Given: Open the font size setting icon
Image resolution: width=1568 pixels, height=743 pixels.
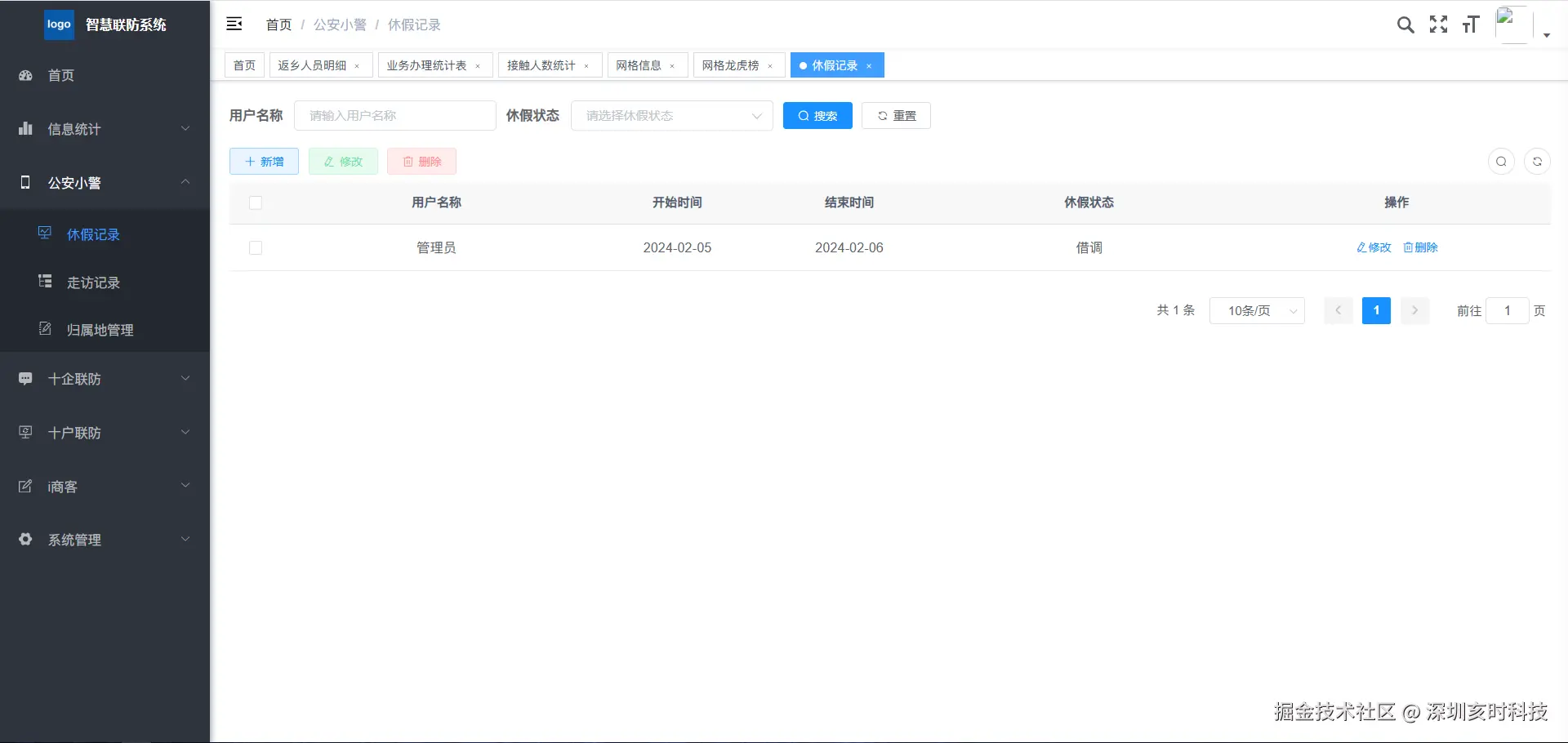Looking at the screenshot, I should click(x=1471, y=24).
